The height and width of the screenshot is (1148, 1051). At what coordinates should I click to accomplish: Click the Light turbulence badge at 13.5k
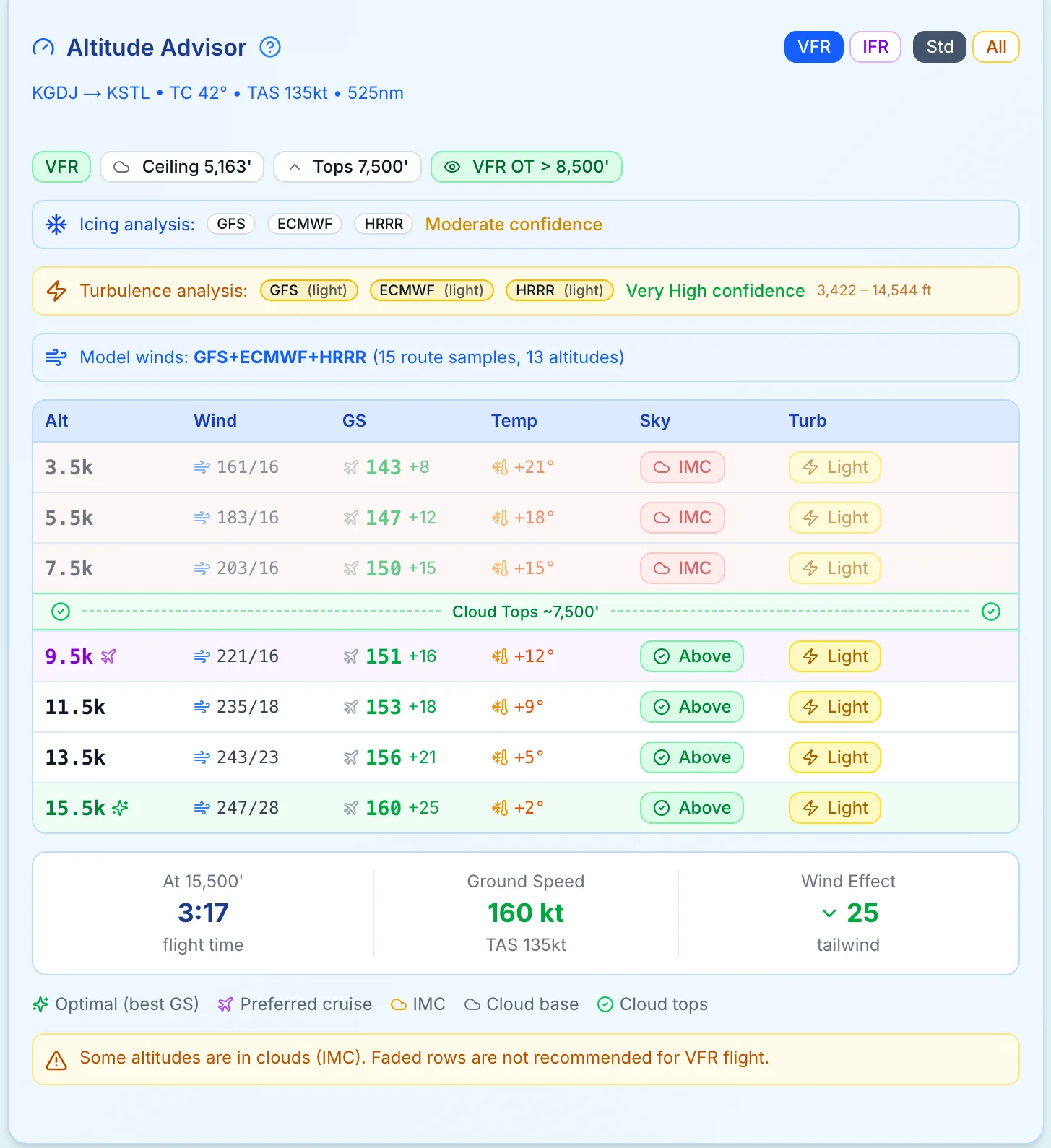(835, 757)
